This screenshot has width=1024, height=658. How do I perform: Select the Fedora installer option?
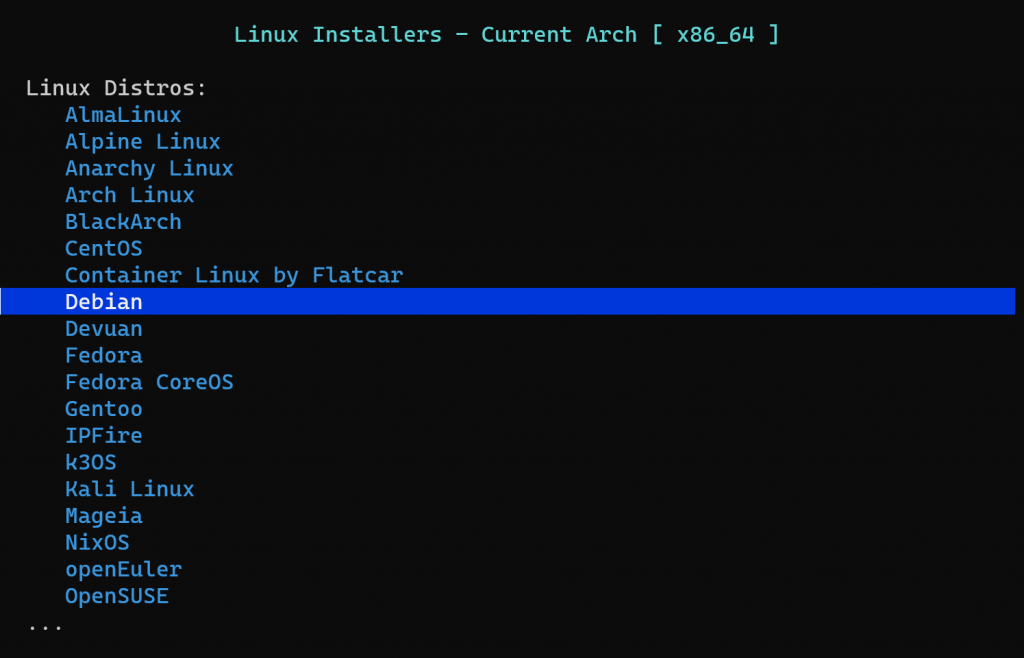103,355
